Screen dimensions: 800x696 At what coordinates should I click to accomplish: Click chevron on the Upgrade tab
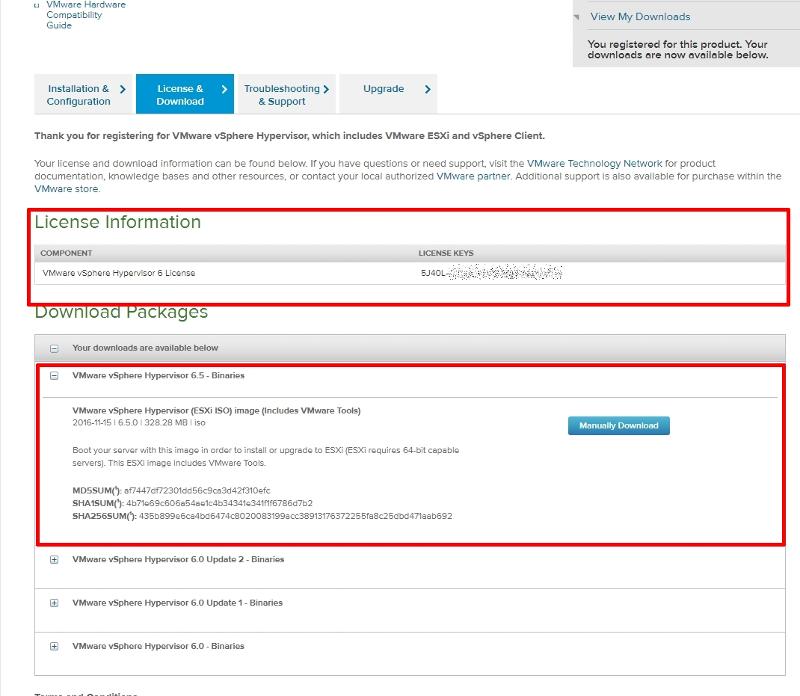click(428, 89)
